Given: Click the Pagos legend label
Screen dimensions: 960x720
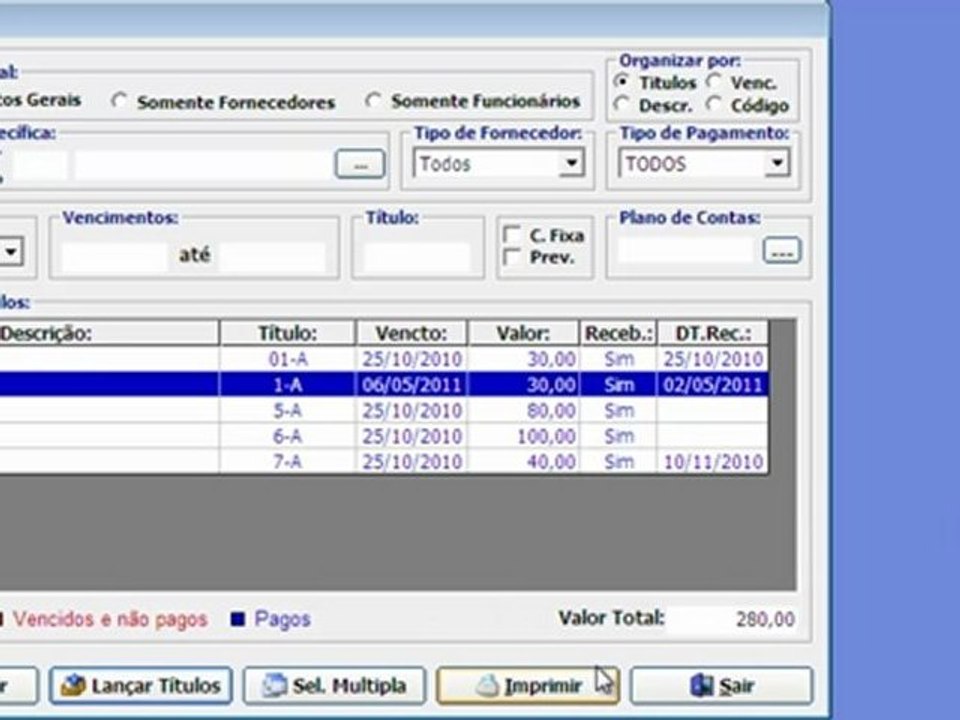Looking at the screenshot, I should [282, 619].
